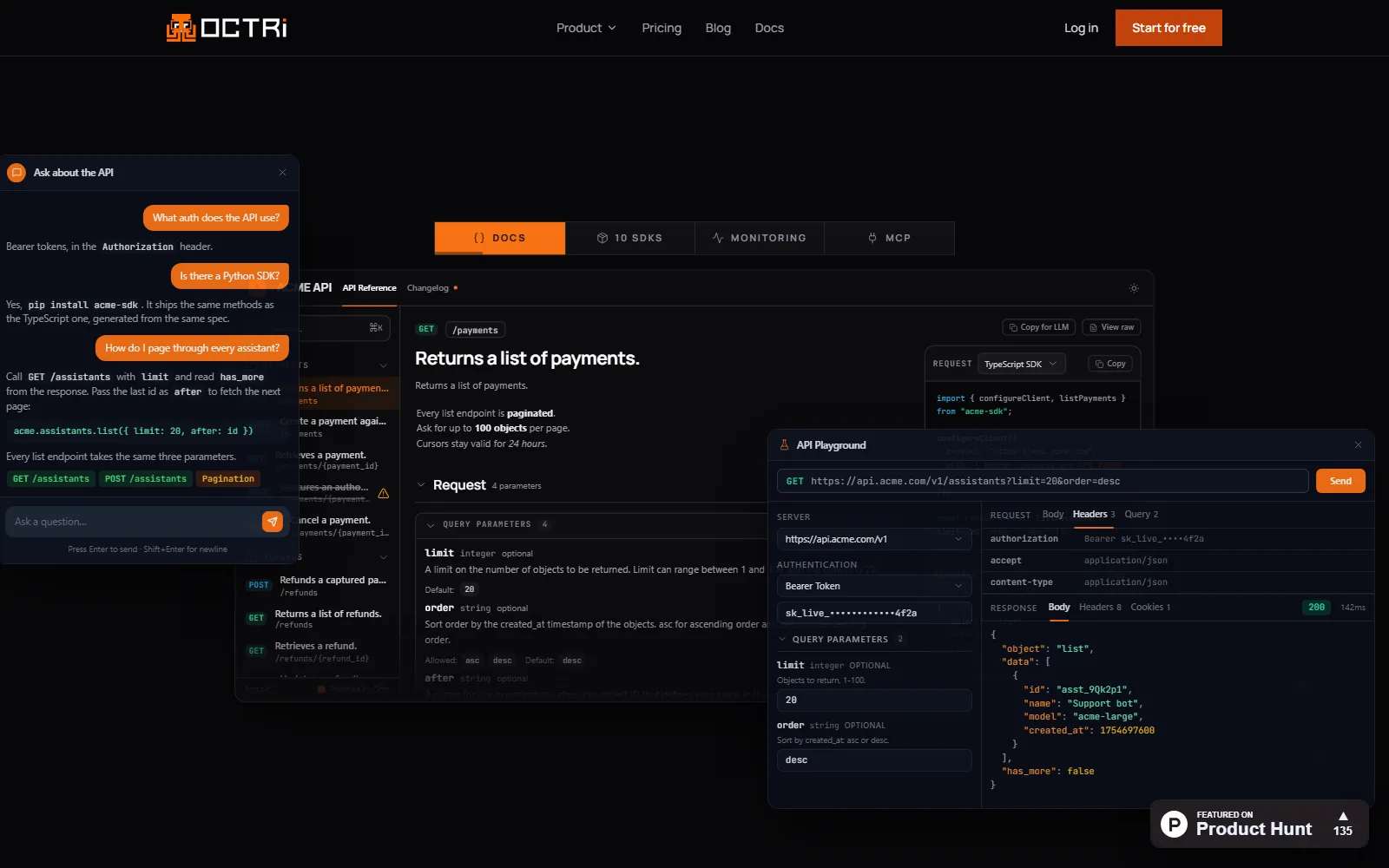Click the Product Hunt P logo
The height and width of the screenshot is (868, 1389).
1174,824
